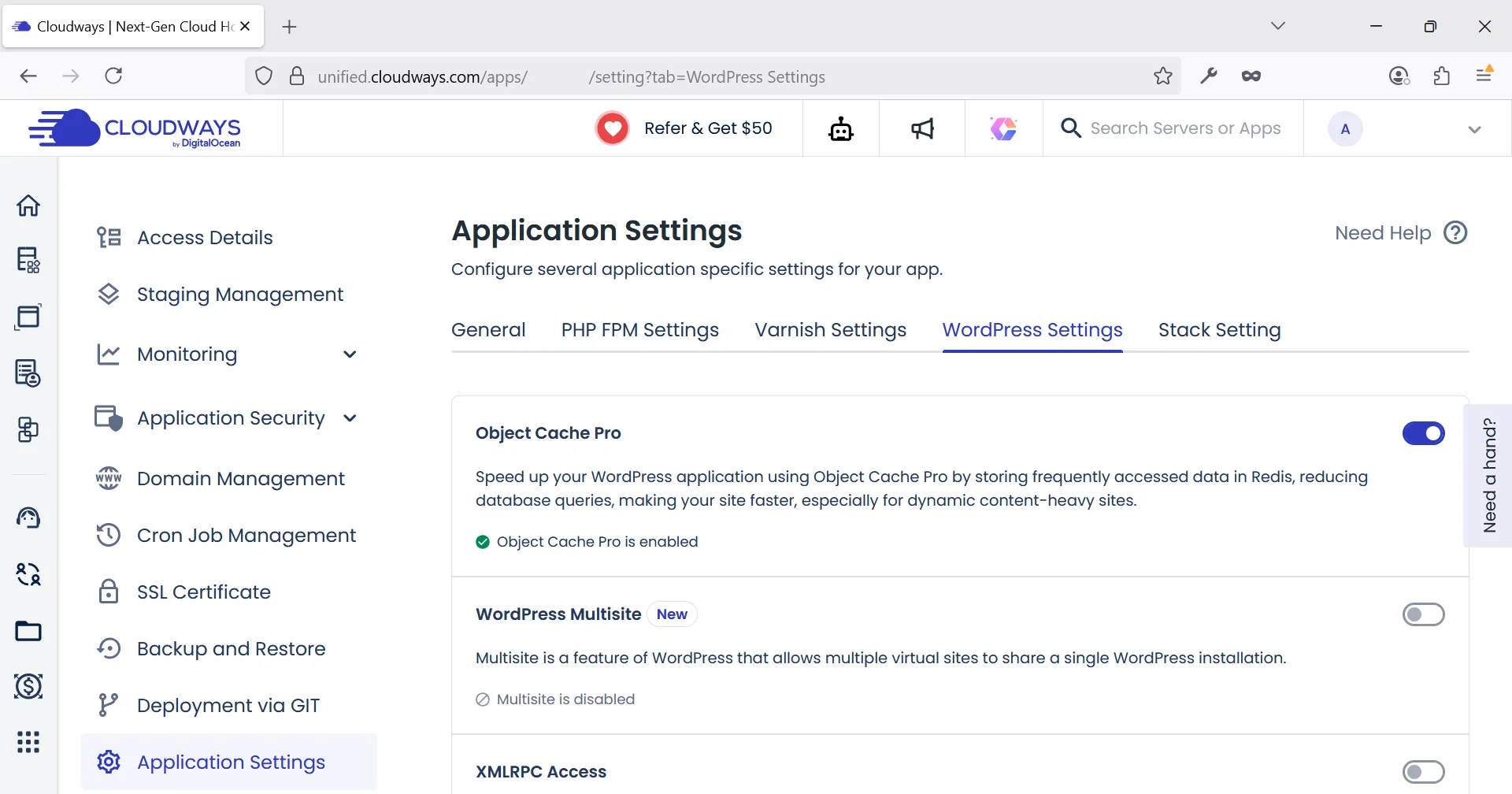
Task: Open announcements via the megaphone icon
Action: [x=922, y=128]
